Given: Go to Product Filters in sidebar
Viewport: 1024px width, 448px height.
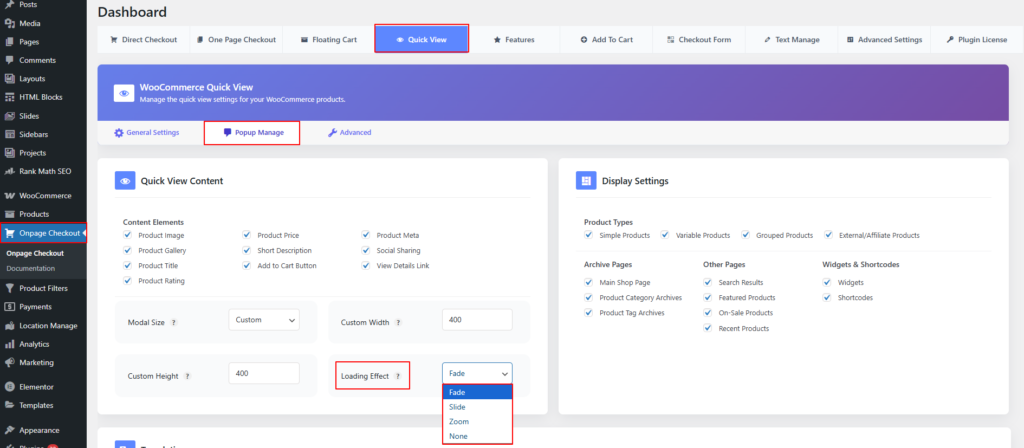Looking at the screenshot, I should tap(43, 288).
